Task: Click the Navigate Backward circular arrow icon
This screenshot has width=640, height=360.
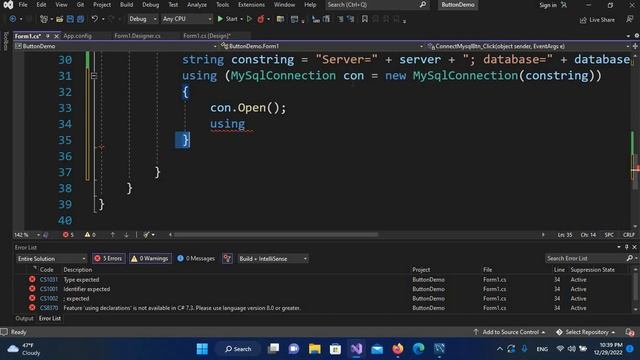Action: (x=13, y=19)
